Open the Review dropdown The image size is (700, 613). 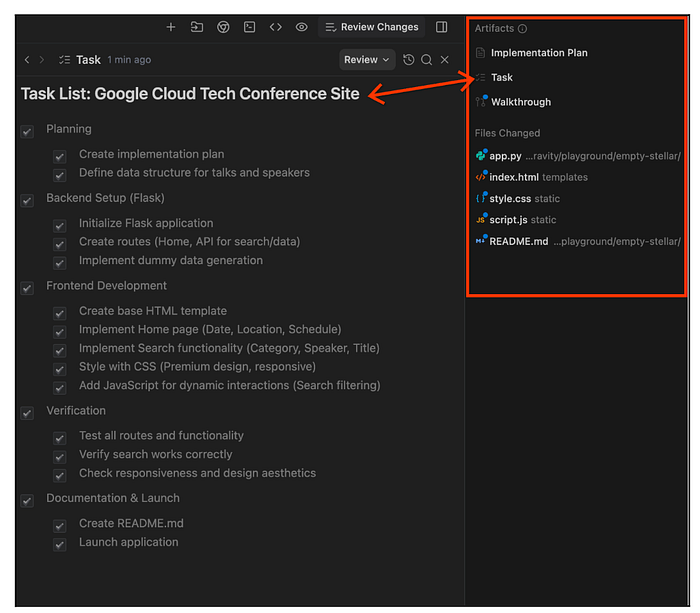click(367, 60)
